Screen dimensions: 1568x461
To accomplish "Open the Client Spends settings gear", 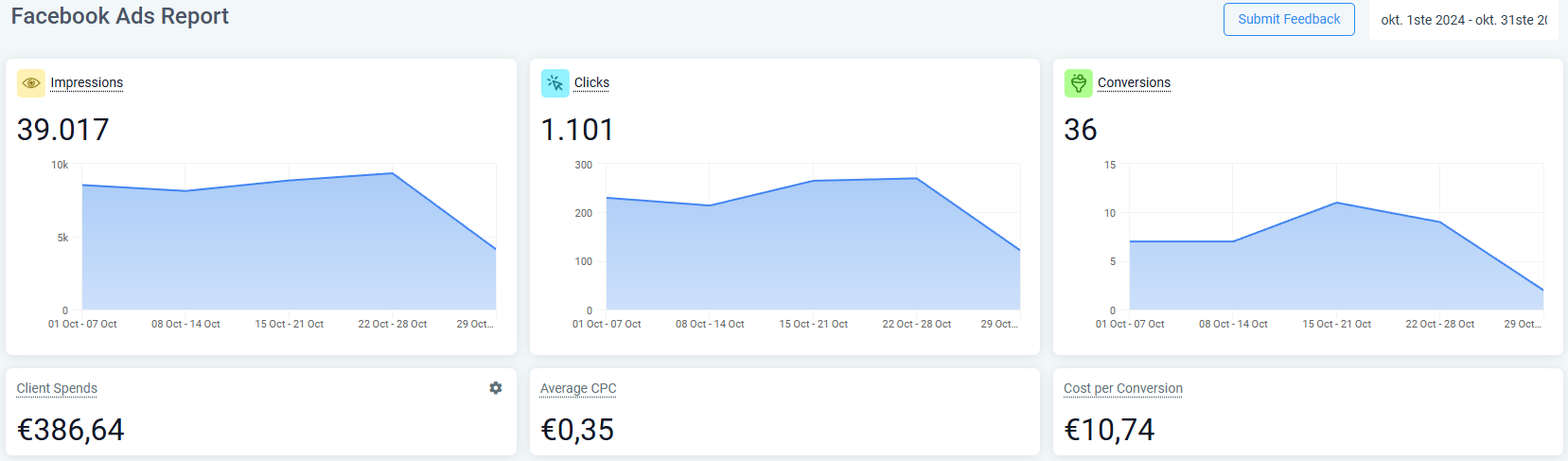I will 495,388.
